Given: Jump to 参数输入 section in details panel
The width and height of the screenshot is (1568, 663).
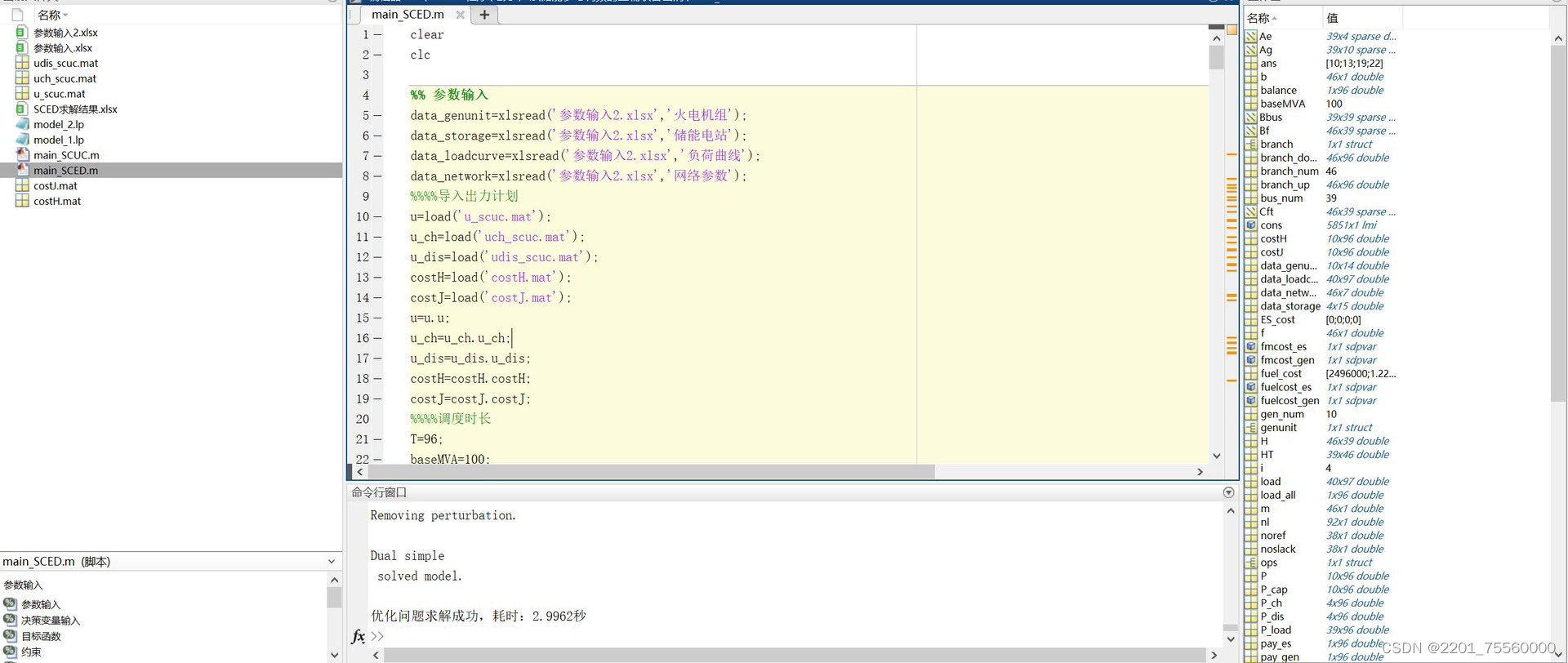Looking at the screenshot, I should pyautogui.click(x=41, y=604).
